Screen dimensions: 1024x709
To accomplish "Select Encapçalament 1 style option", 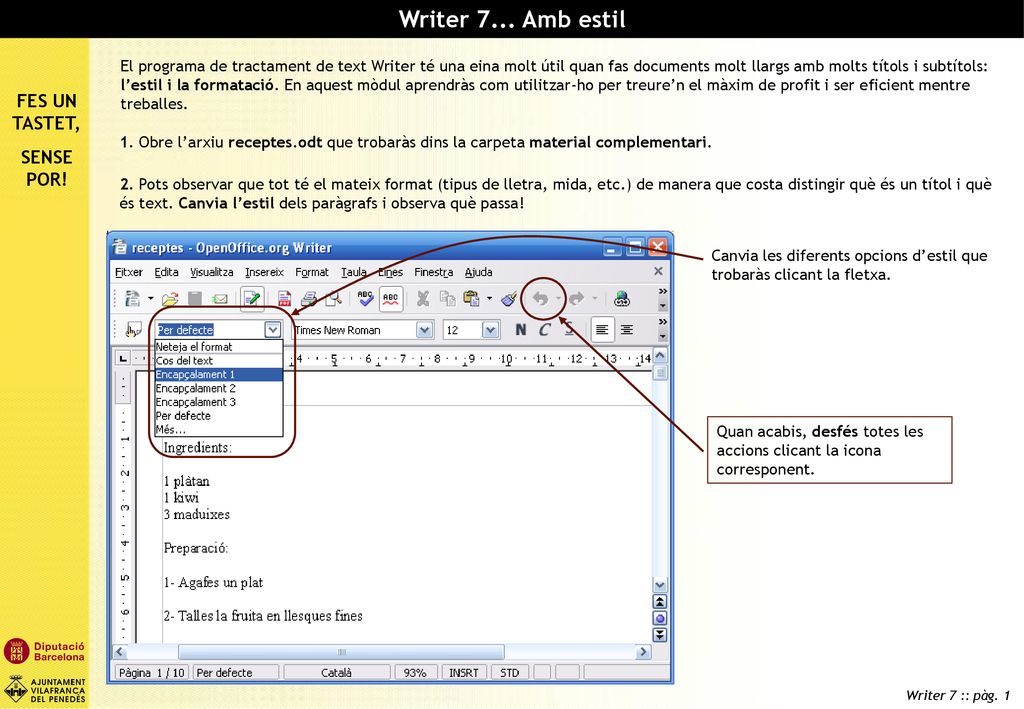I will click(219, 375).
